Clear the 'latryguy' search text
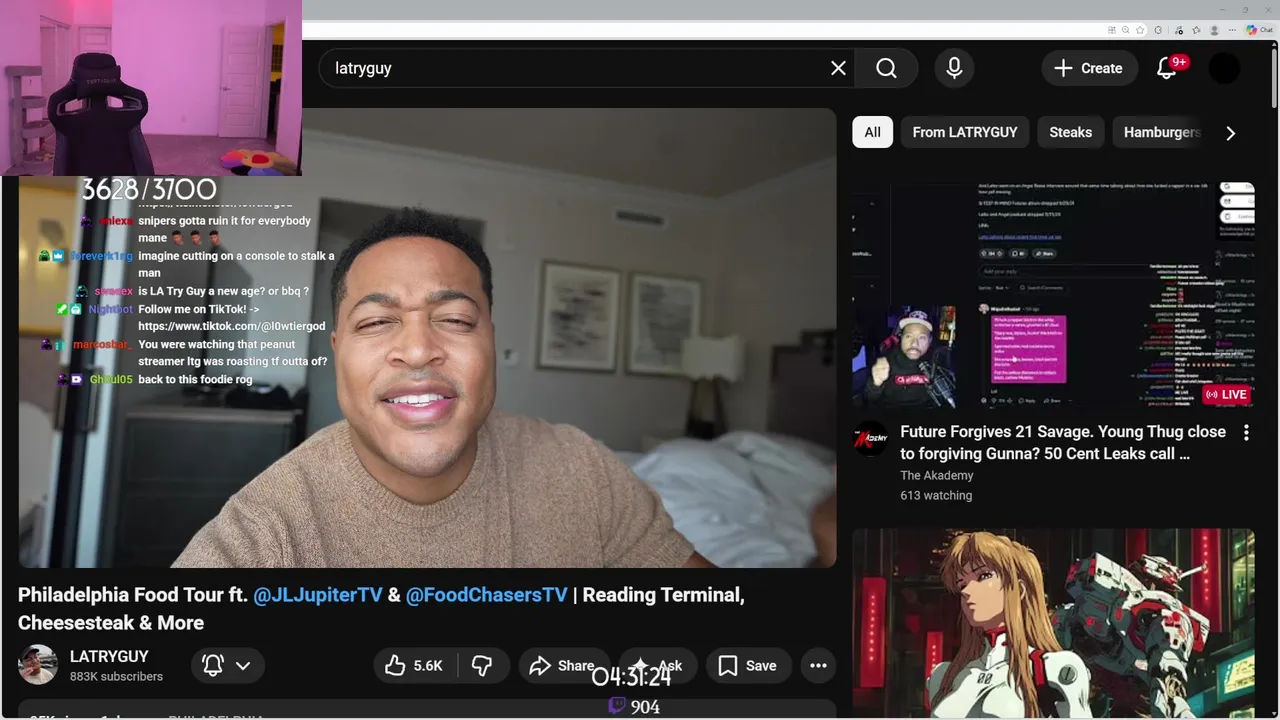This screenshot has width=1280, height=720. 838,68
